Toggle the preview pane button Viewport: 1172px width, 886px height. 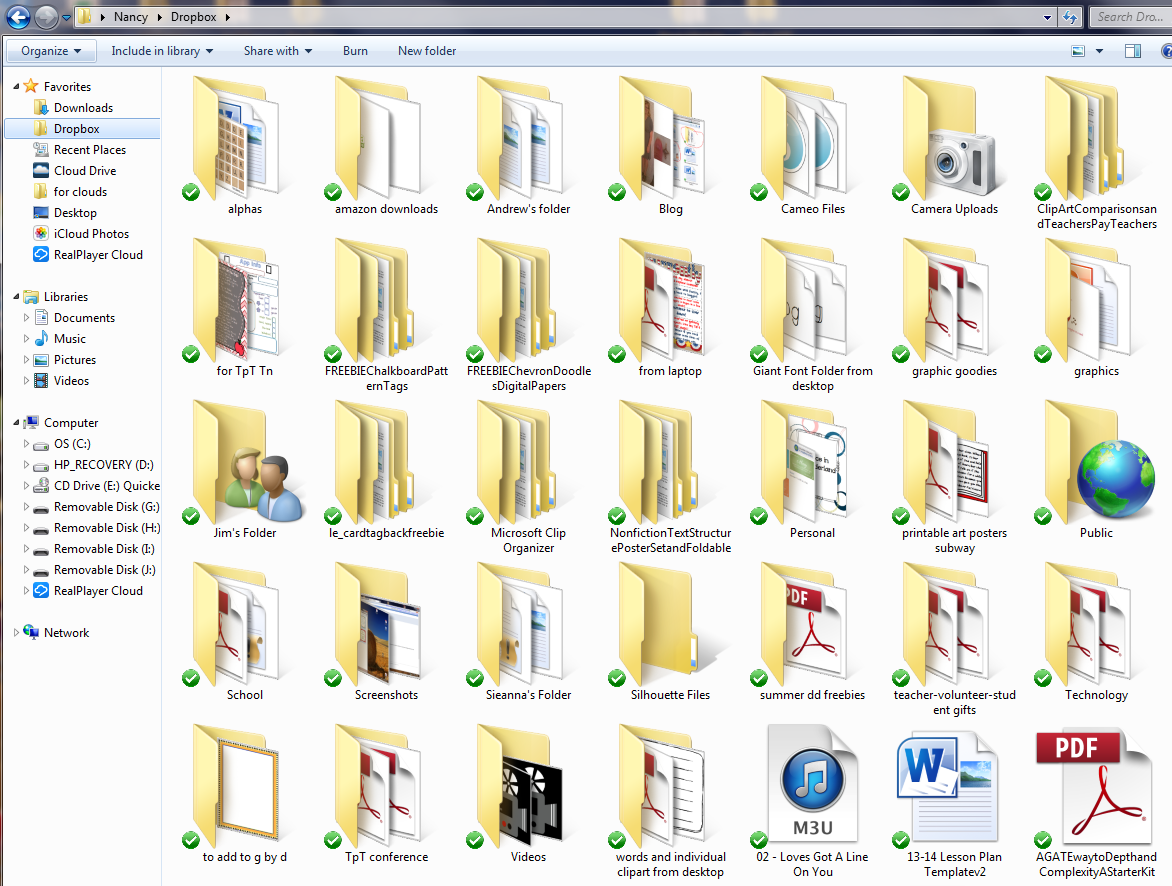click(x=1132, y=51)
